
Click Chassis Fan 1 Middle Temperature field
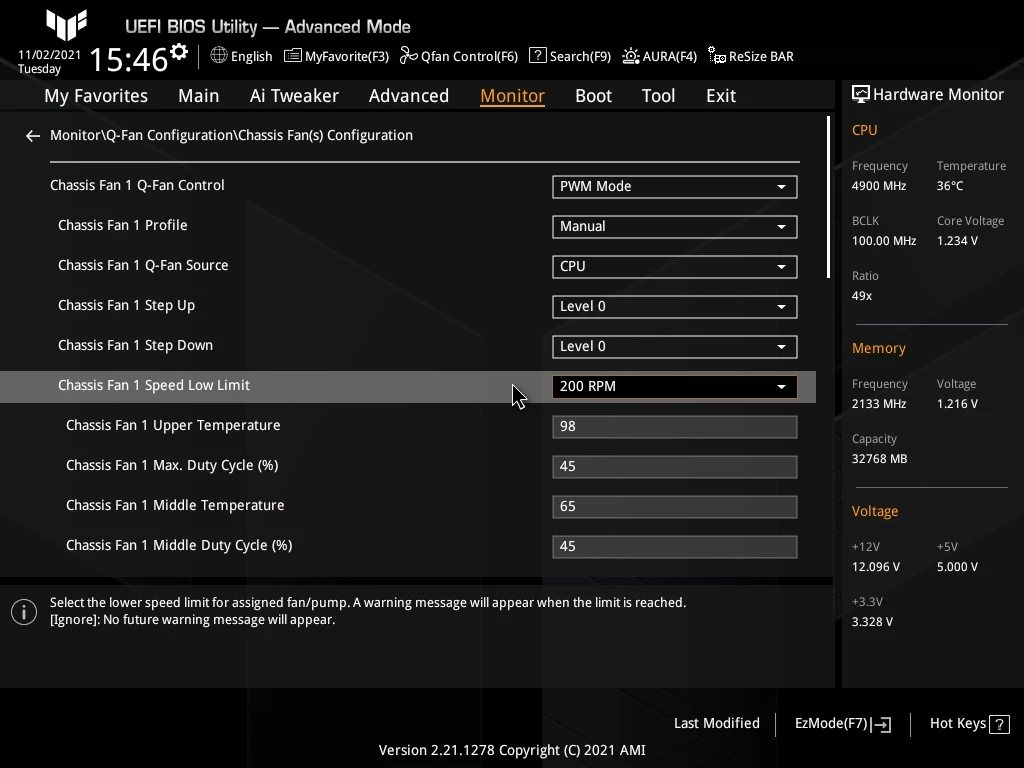(x=675, y=506)
